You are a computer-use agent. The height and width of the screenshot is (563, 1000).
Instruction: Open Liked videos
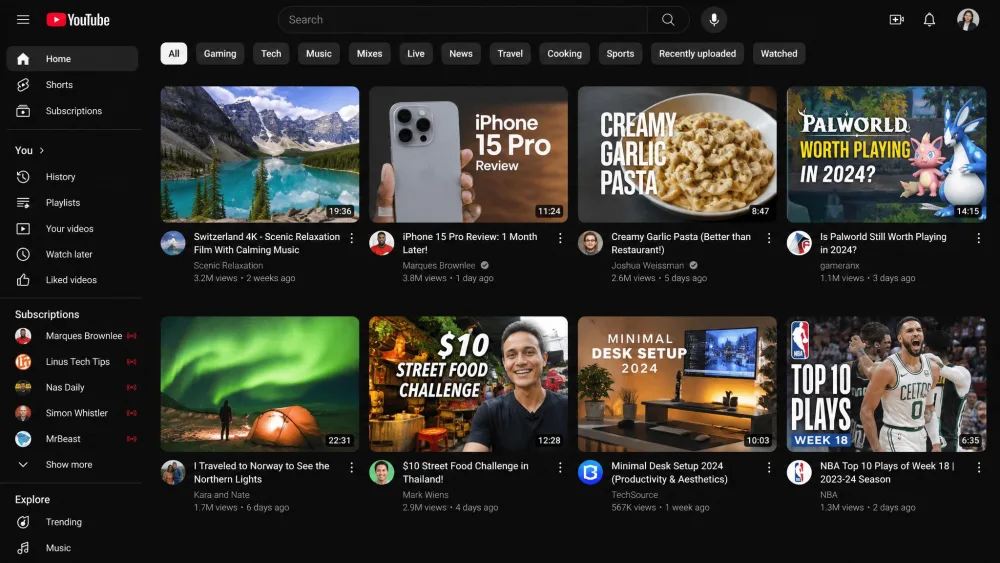pyautogui.click(x=72, y=280)
